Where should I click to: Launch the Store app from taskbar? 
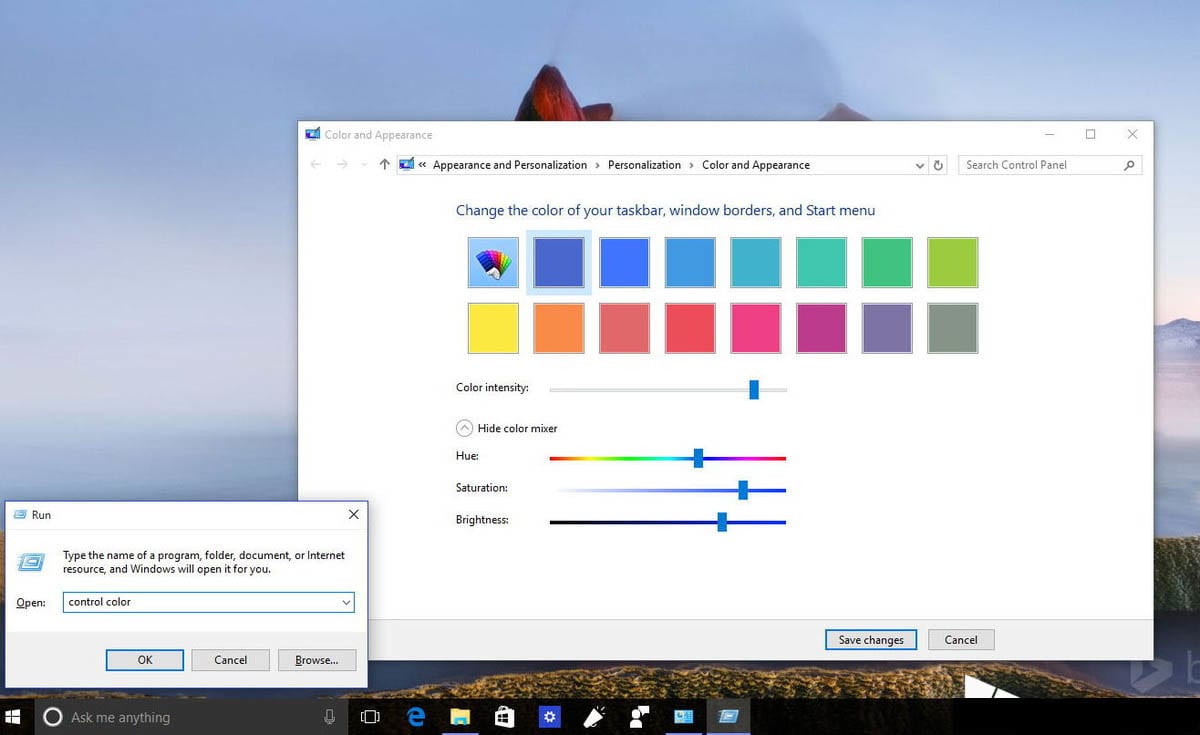(504, 717)
